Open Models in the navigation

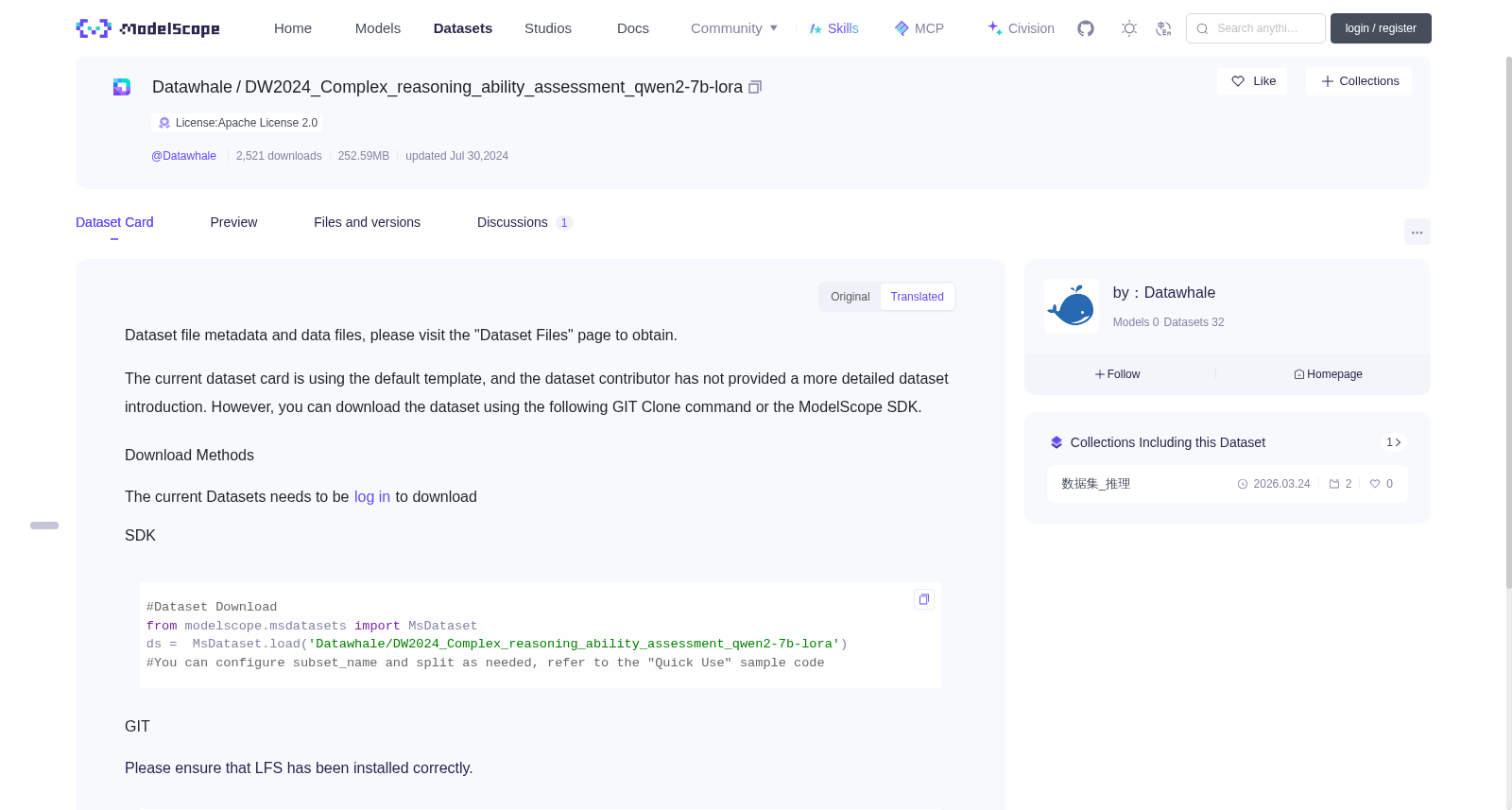click(x=378, y=28)
